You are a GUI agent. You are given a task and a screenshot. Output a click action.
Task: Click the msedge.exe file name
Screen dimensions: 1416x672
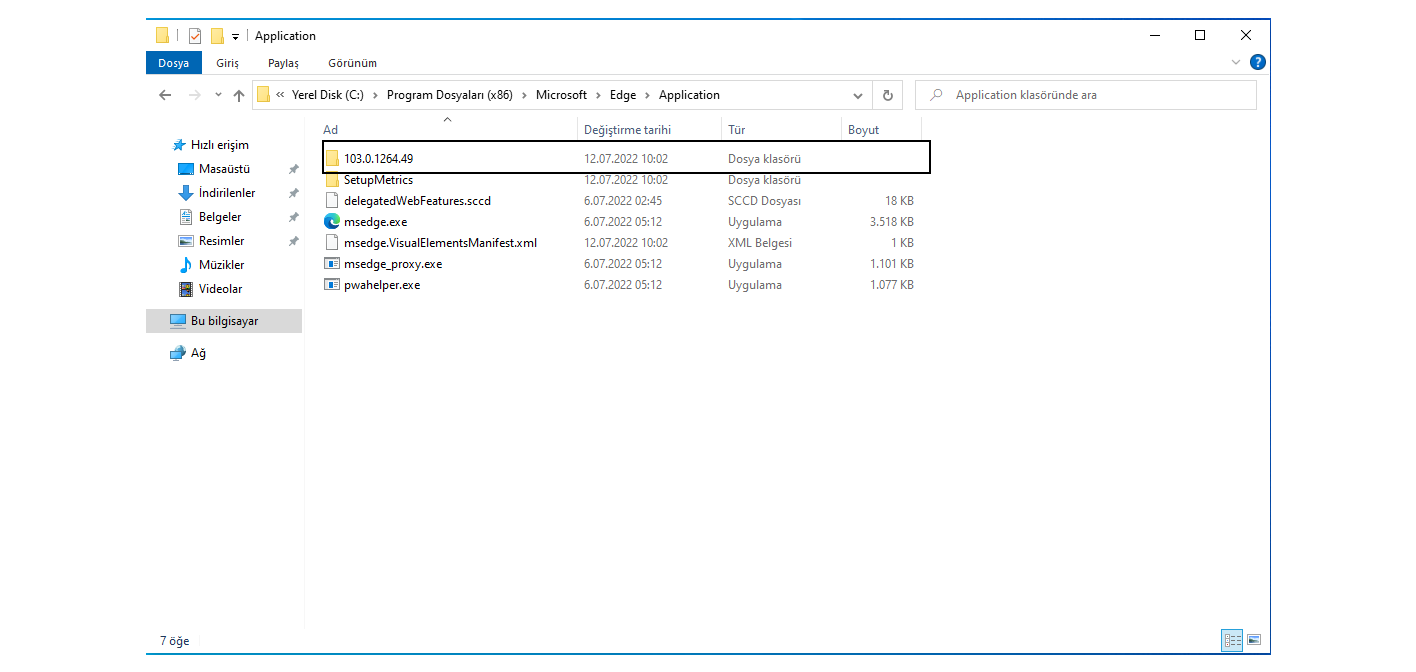tap(375, 222)
